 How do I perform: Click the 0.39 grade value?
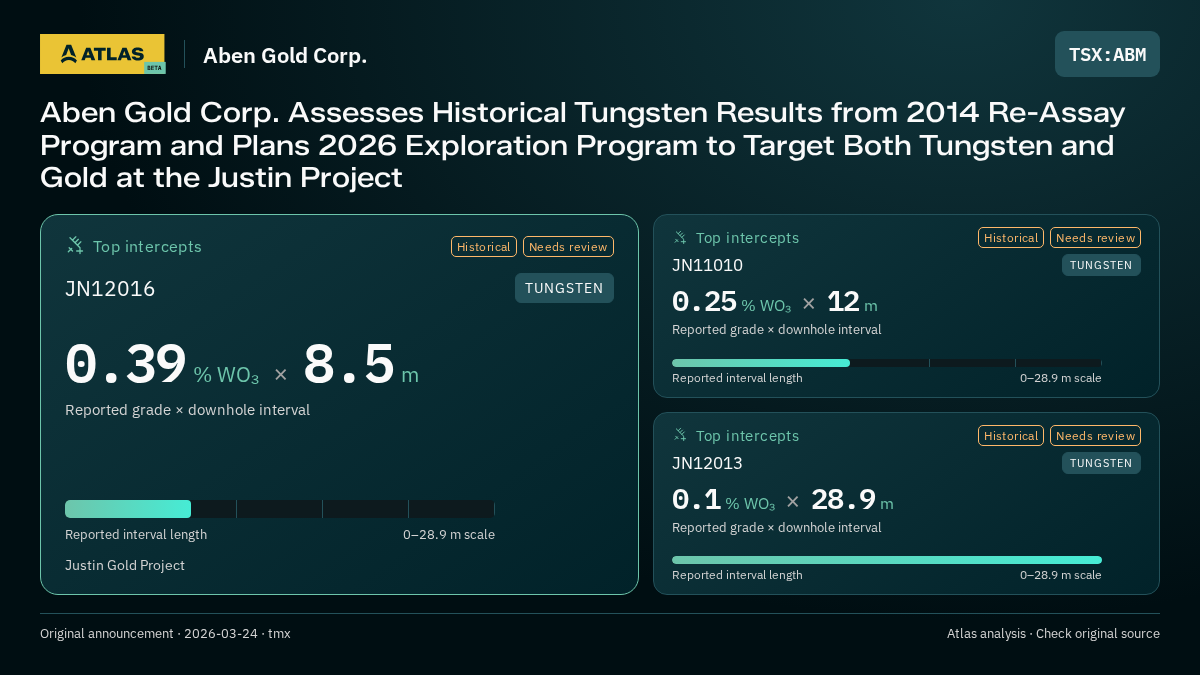(126, 365)
